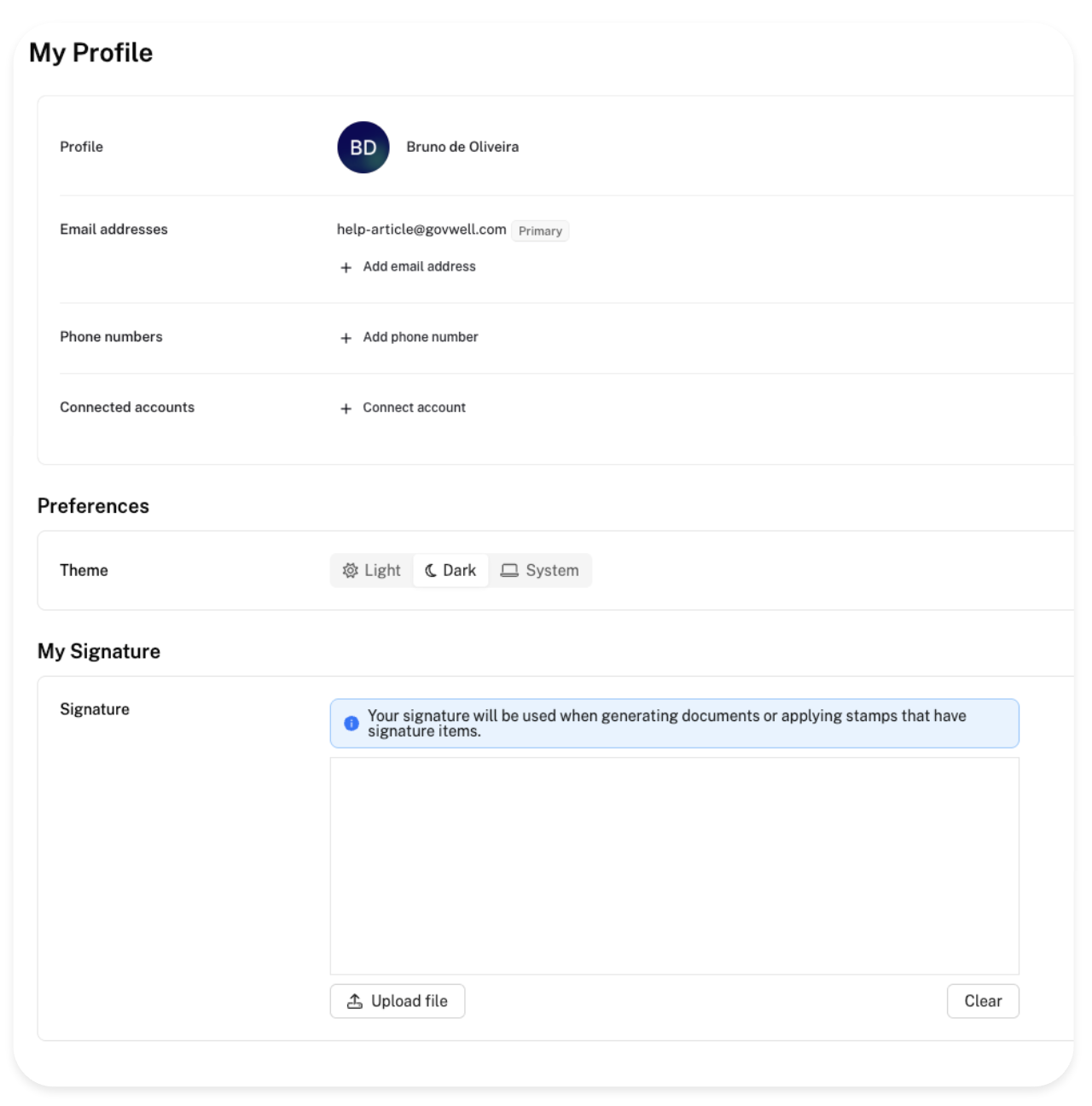The height and width of the screenshot is (1106, 1092).
Task: Click the Primary badge next to email
Action: pos(540,231)
